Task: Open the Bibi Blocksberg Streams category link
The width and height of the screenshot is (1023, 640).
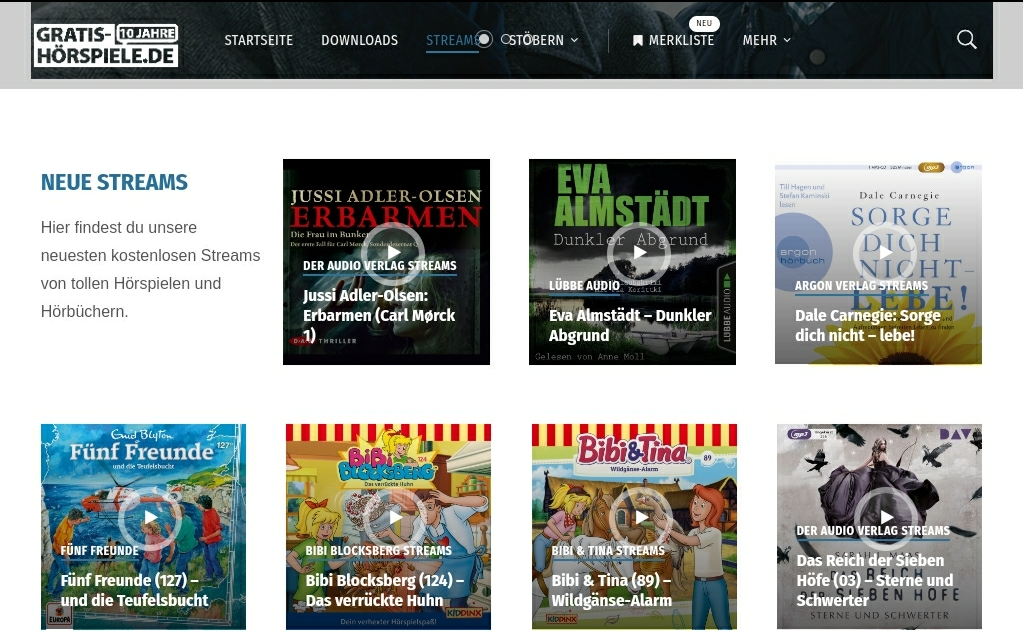Action: point(378,551)
